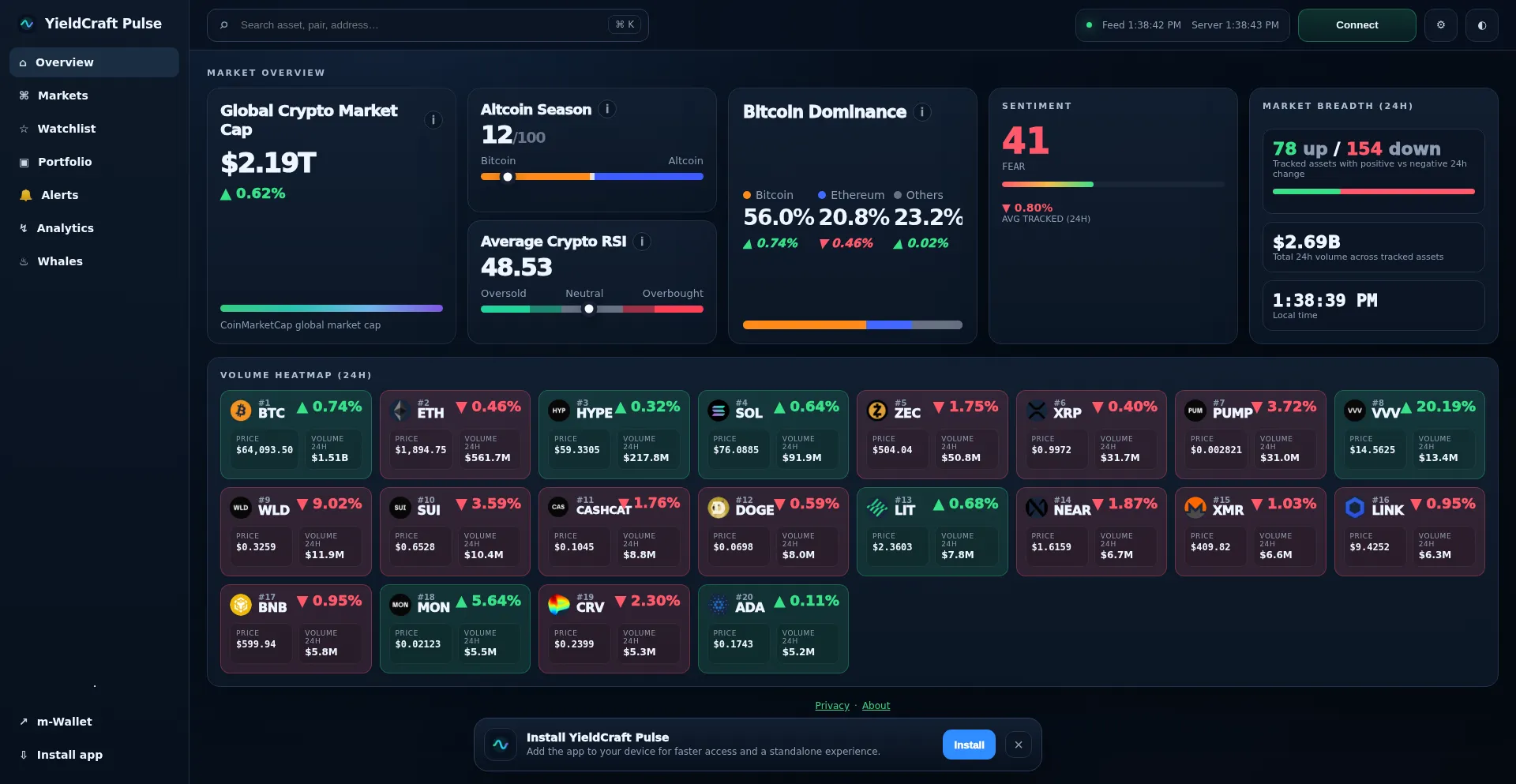Click the CASHCAT coin icon
This screenshot has height=784, width=1516.
pyautogui.click(x=559, y=507)
